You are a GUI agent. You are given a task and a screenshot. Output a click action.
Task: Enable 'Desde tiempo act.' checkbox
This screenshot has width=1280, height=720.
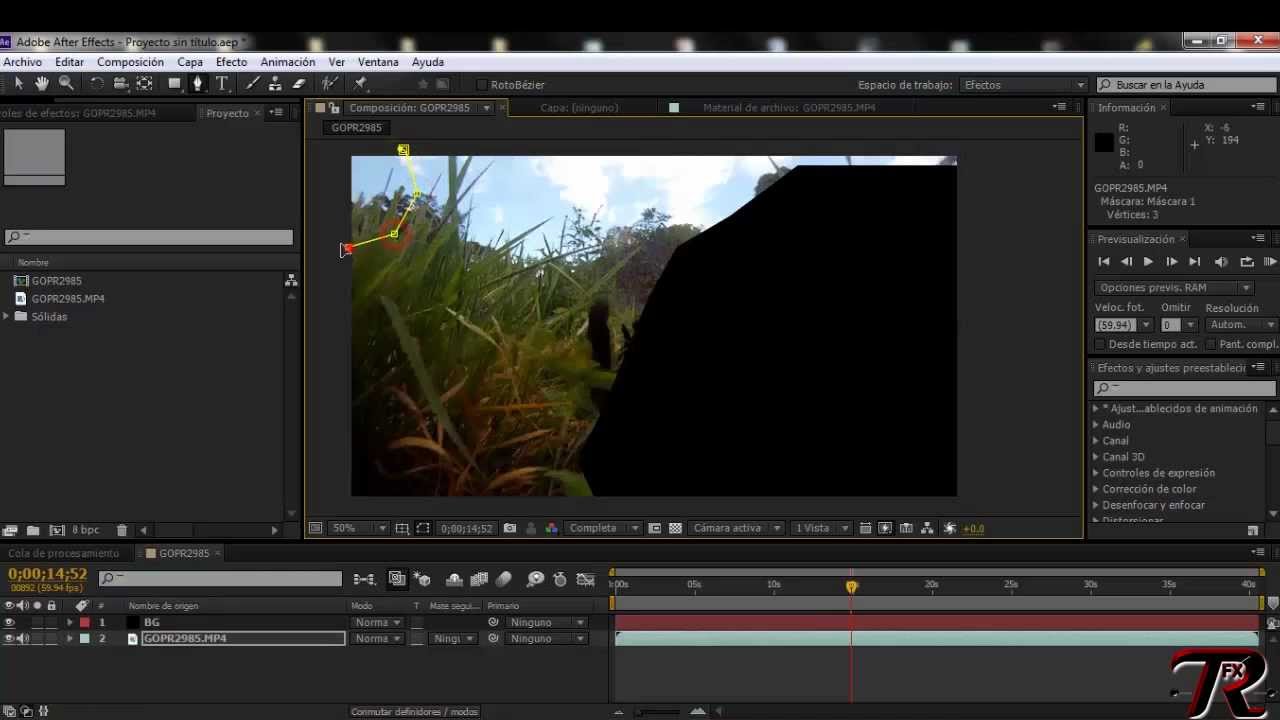click(x=1100, y=344)
